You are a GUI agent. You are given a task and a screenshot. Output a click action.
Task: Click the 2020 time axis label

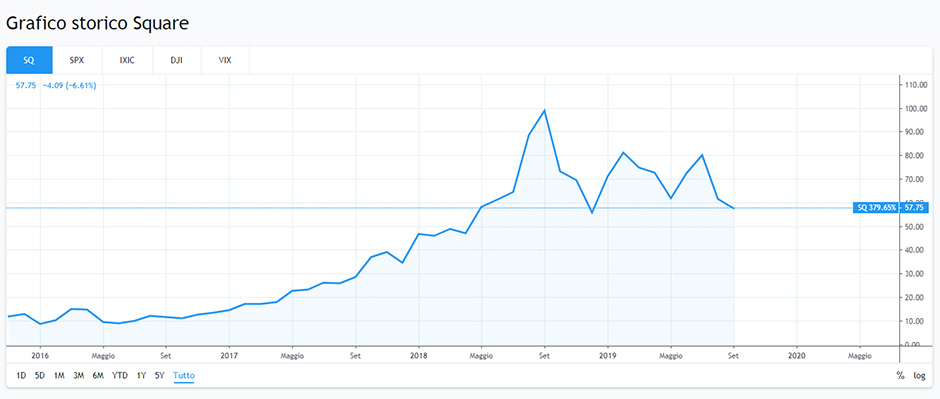(x=797, y=356)
